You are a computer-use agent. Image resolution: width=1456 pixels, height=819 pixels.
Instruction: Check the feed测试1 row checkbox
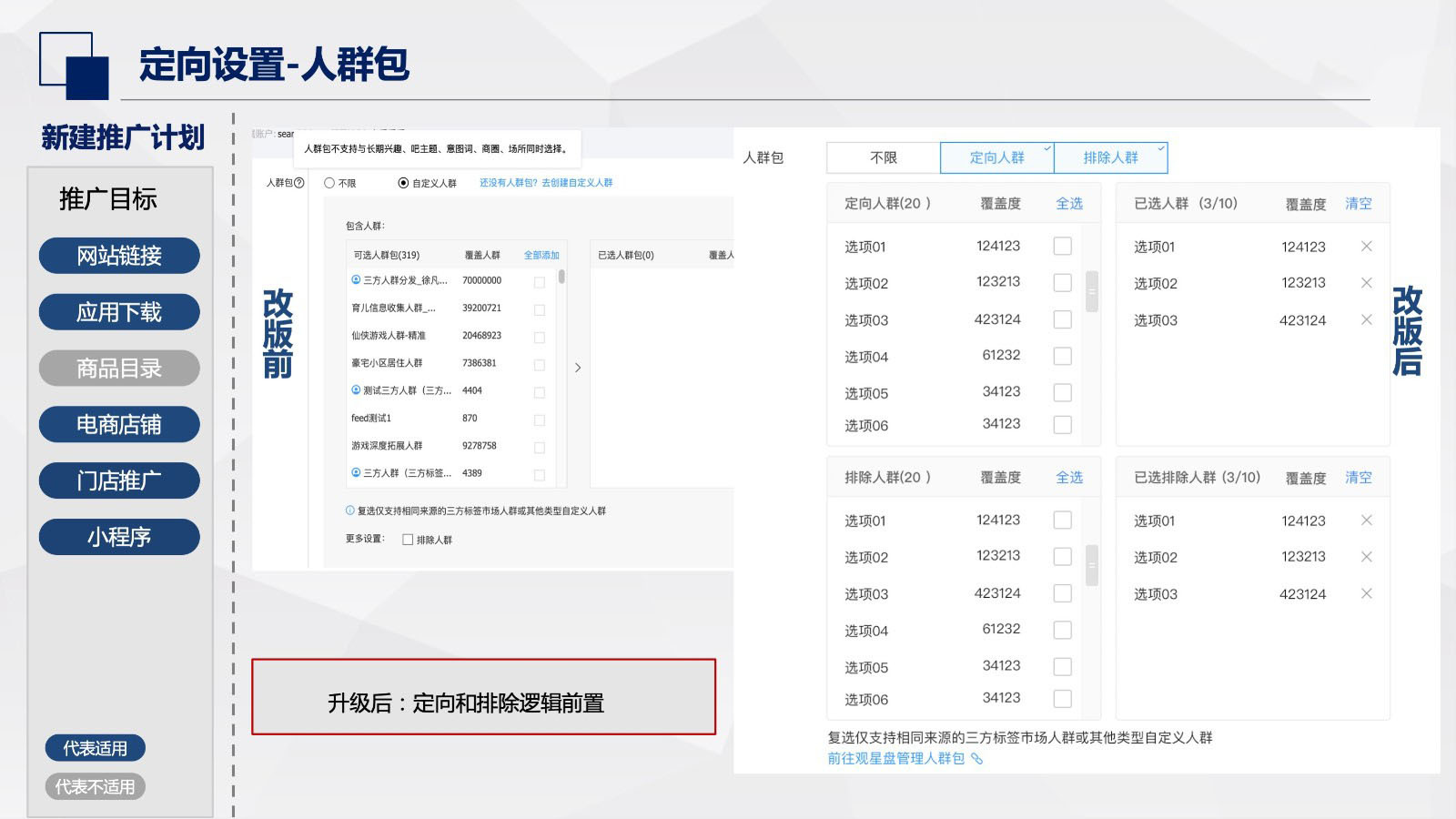[x=539, y=420]
